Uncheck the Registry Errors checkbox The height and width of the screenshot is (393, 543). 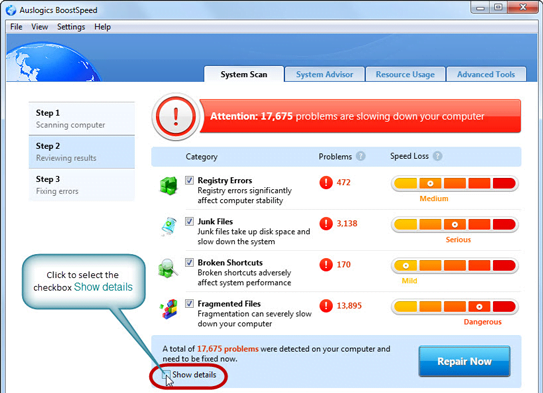[189, 180]
